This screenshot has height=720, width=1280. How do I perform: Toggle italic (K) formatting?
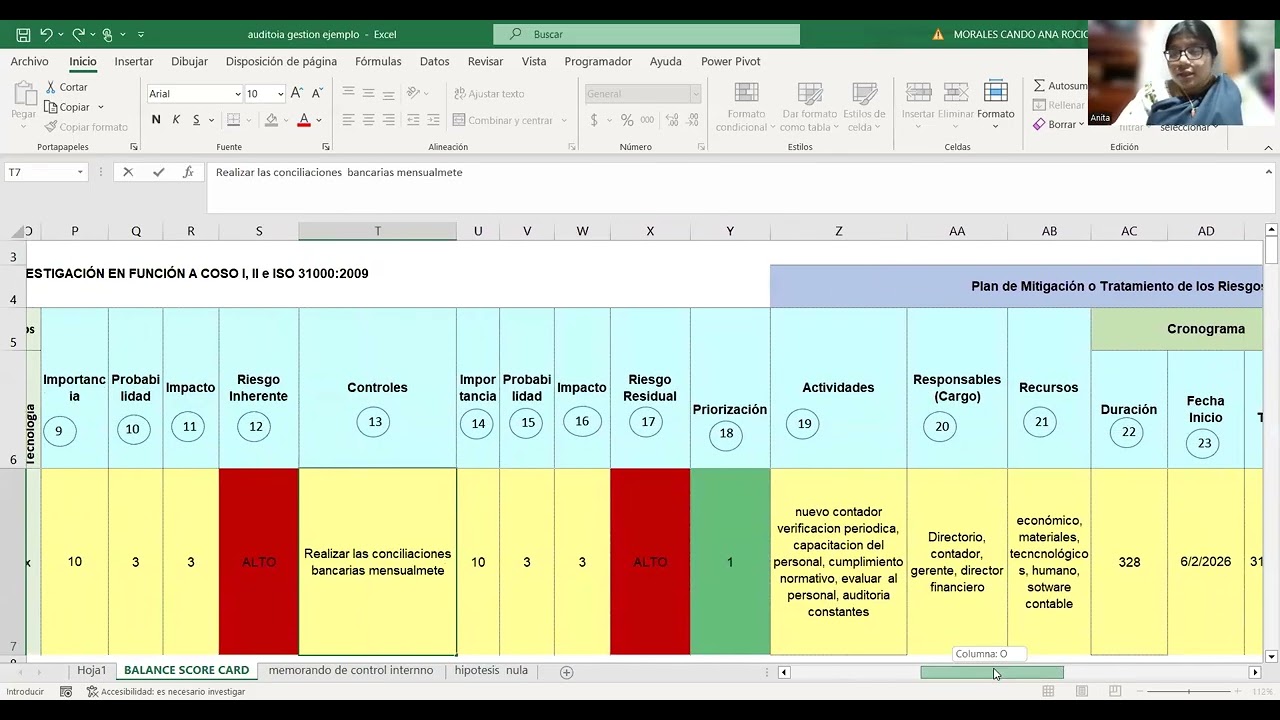[x=176, y=120]
